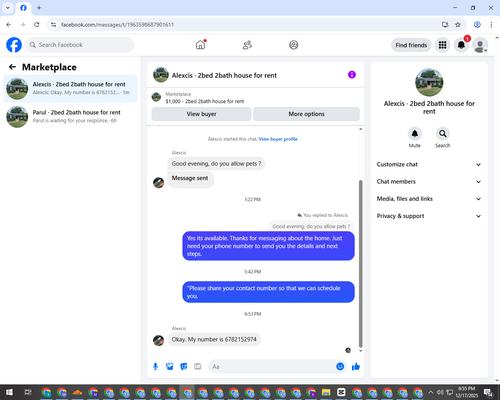Focus the Search Facebook field
Screen dimensions: 500x400
tap(80, 45)
